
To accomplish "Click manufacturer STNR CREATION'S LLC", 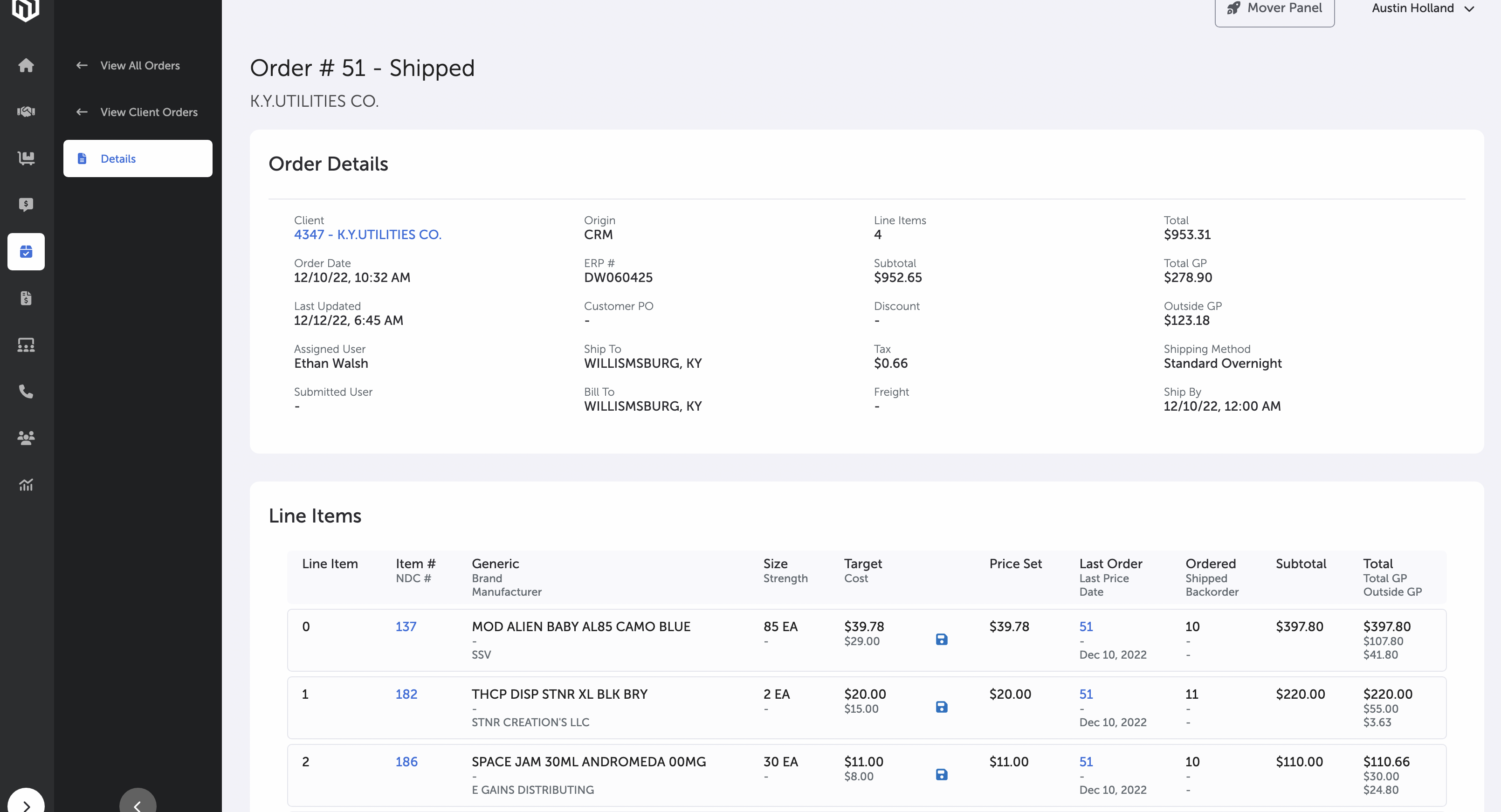I will point(530,723).
